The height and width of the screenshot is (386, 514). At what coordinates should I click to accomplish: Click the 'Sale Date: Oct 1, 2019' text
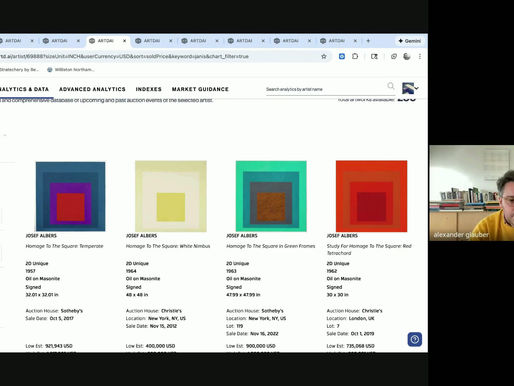[x=350, y=334]
